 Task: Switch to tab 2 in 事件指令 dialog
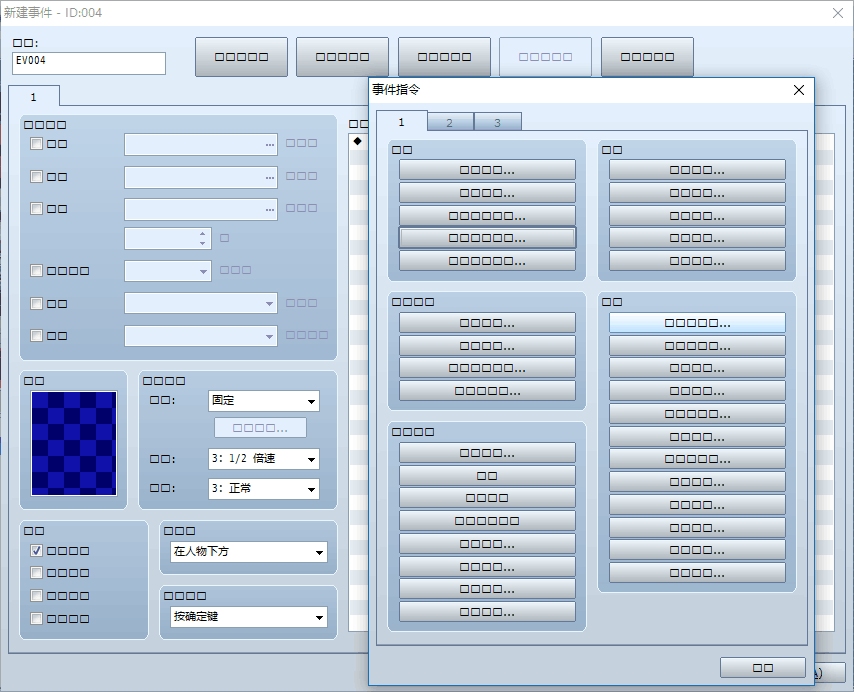(450, 122)
